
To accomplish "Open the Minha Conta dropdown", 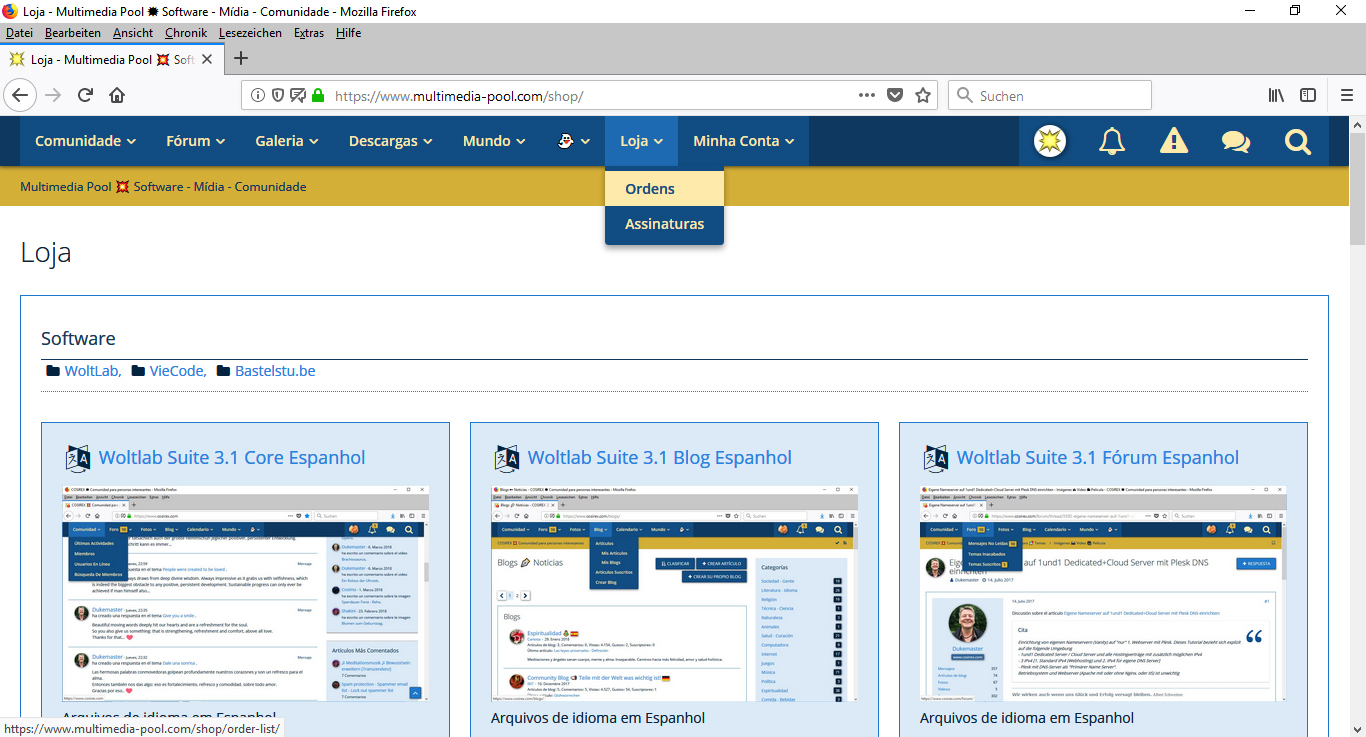I will coord(743,141).
